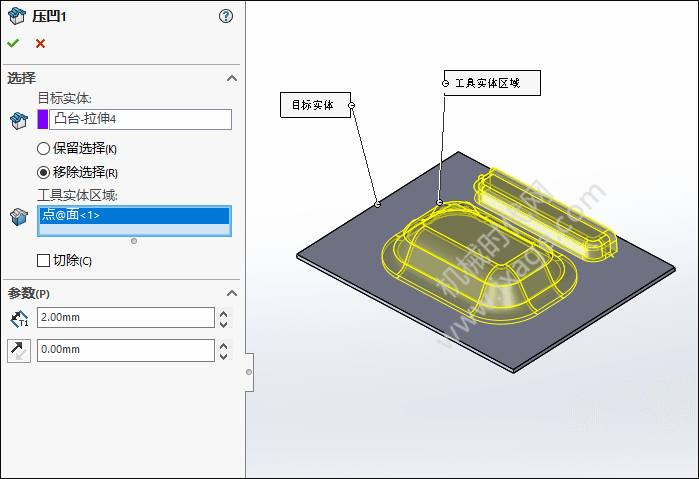Screen dimensions: 699x479
Task: Select the 点@面<1> list entry
Action: point(134,215)
